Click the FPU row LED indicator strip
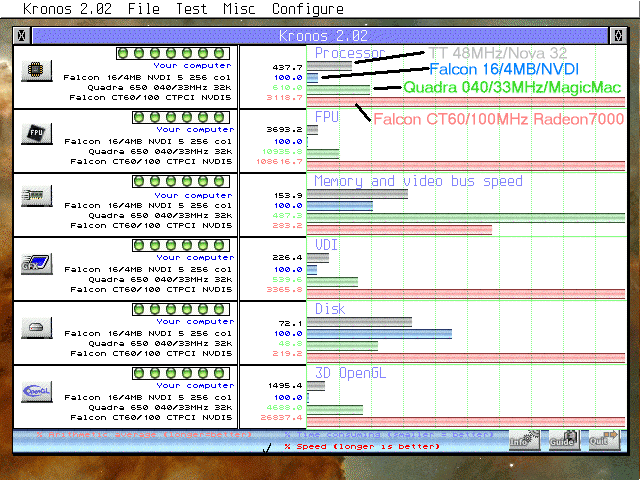This screenshot has width=640, height=480. click(181, 118)
